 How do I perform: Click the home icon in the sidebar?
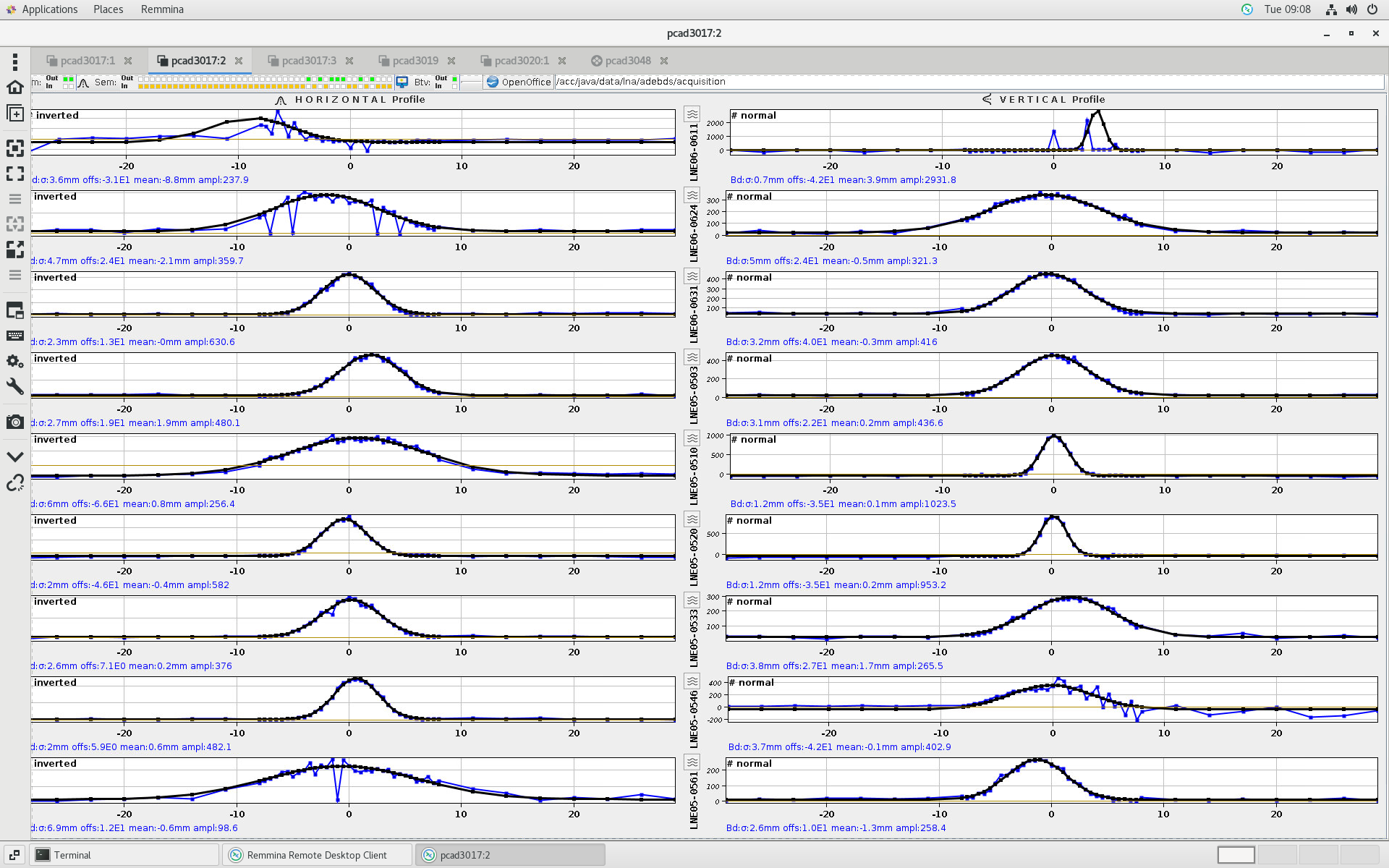pos(15,88)
